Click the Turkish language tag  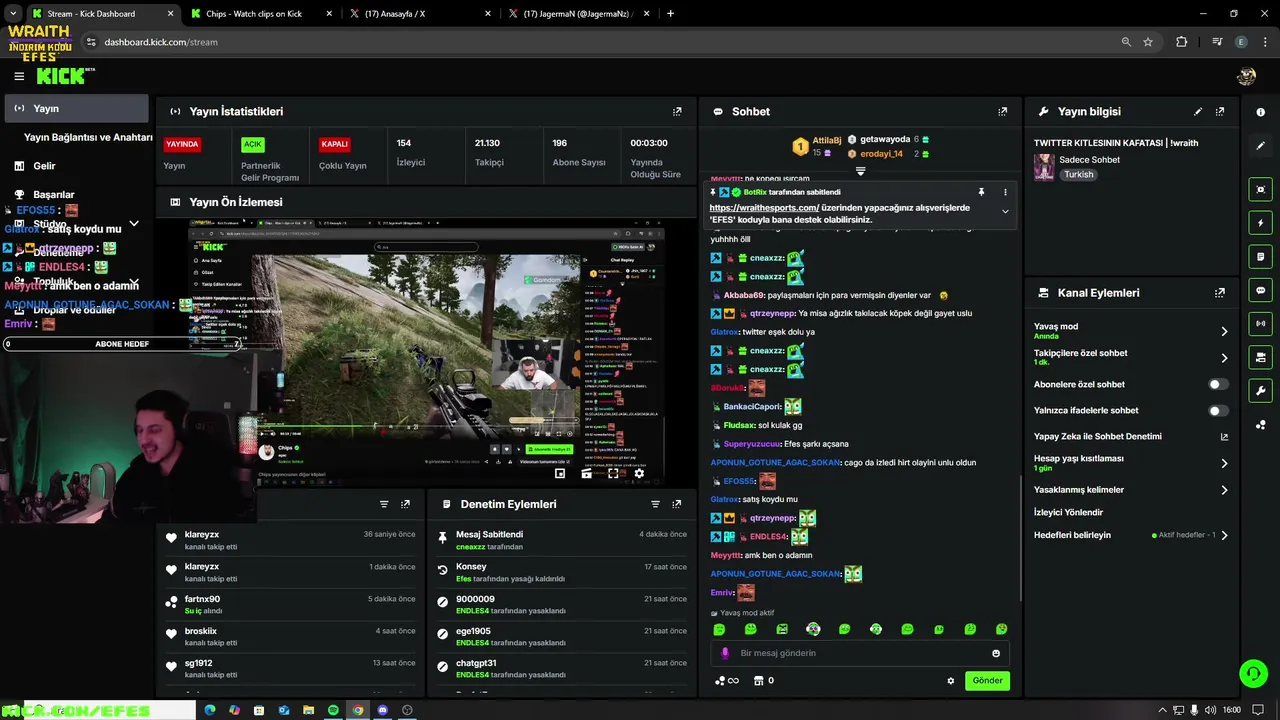point(1078,174)
